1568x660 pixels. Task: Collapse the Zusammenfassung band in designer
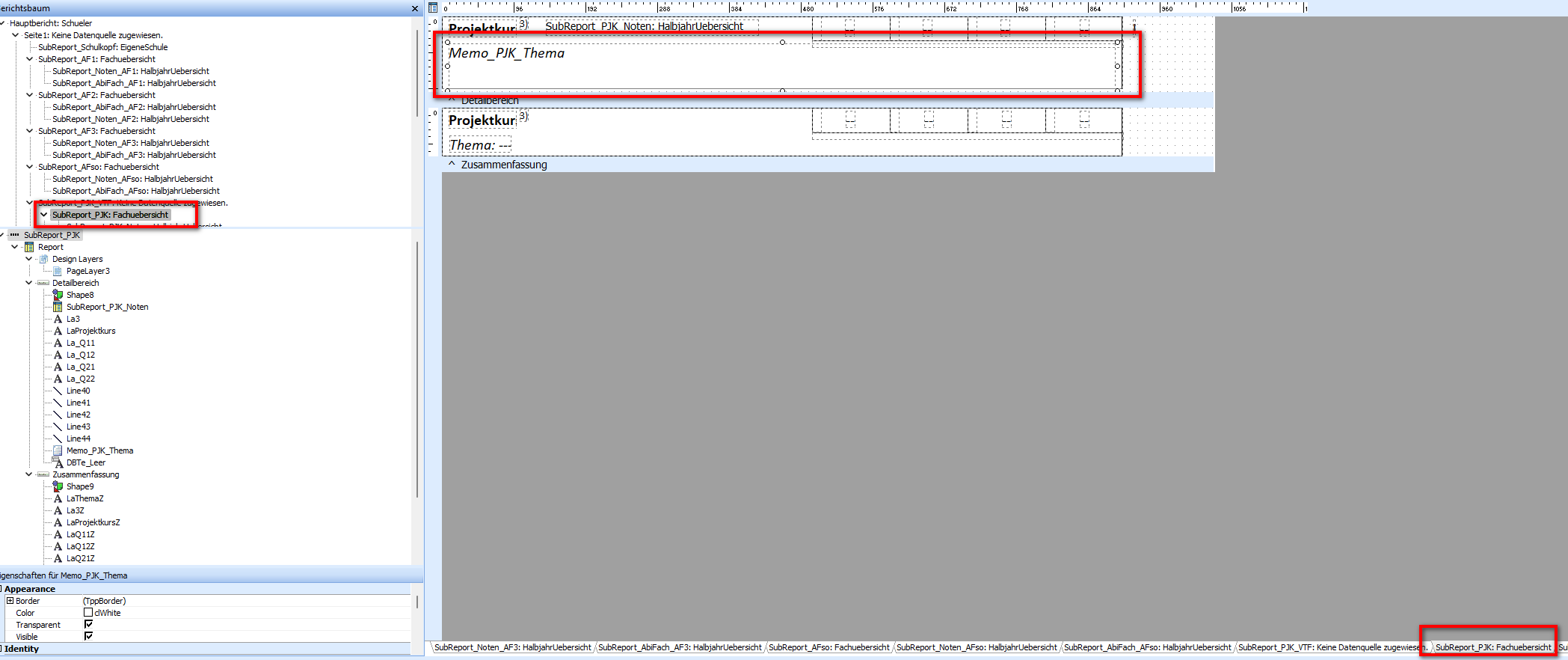pyautogui.click(x=452, y=164)
